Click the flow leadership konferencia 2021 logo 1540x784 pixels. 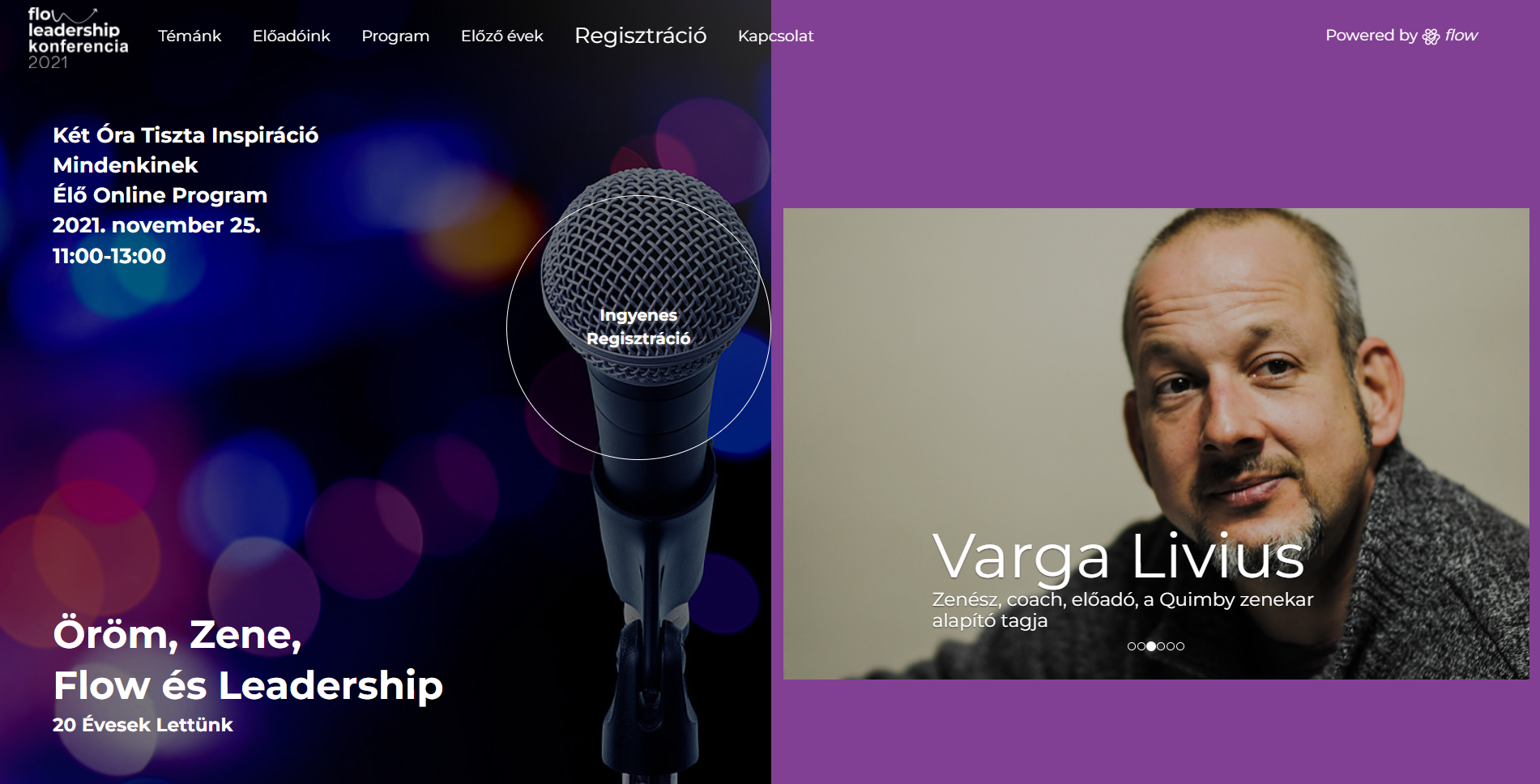78,38
